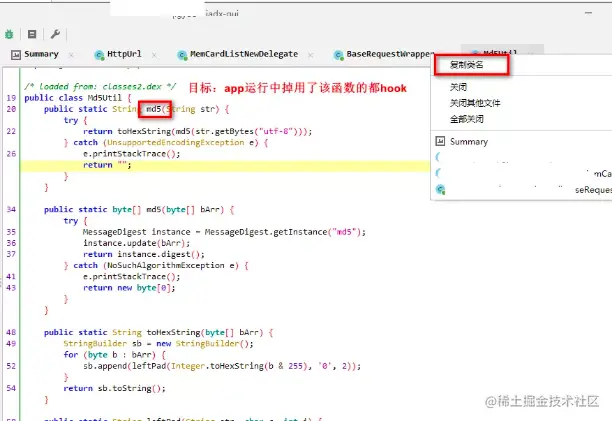612x421 pixels.
Task: Select the seReques entry in context menu
Action: pos(593,190)
